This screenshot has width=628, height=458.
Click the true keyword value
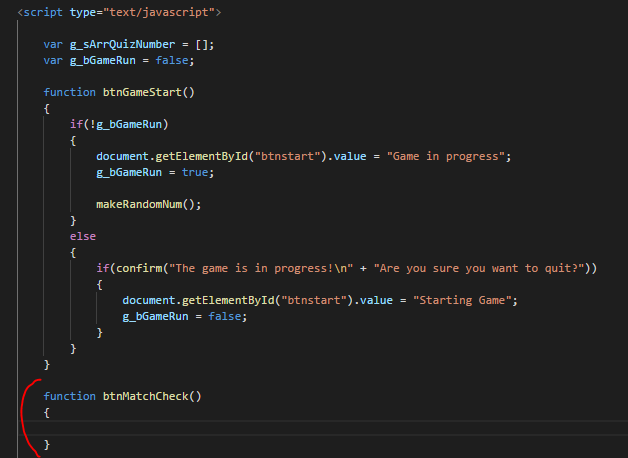195,173
